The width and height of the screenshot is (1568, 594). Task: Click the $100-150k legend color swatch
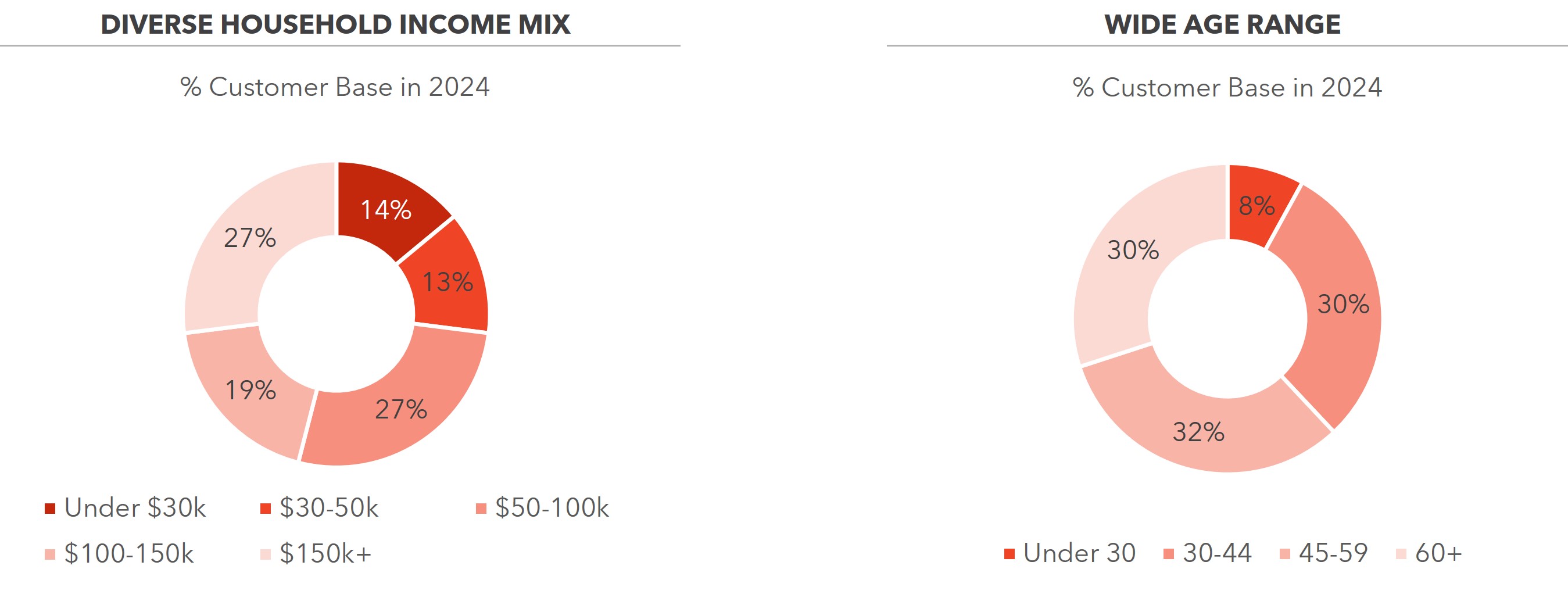coord(50,554)
